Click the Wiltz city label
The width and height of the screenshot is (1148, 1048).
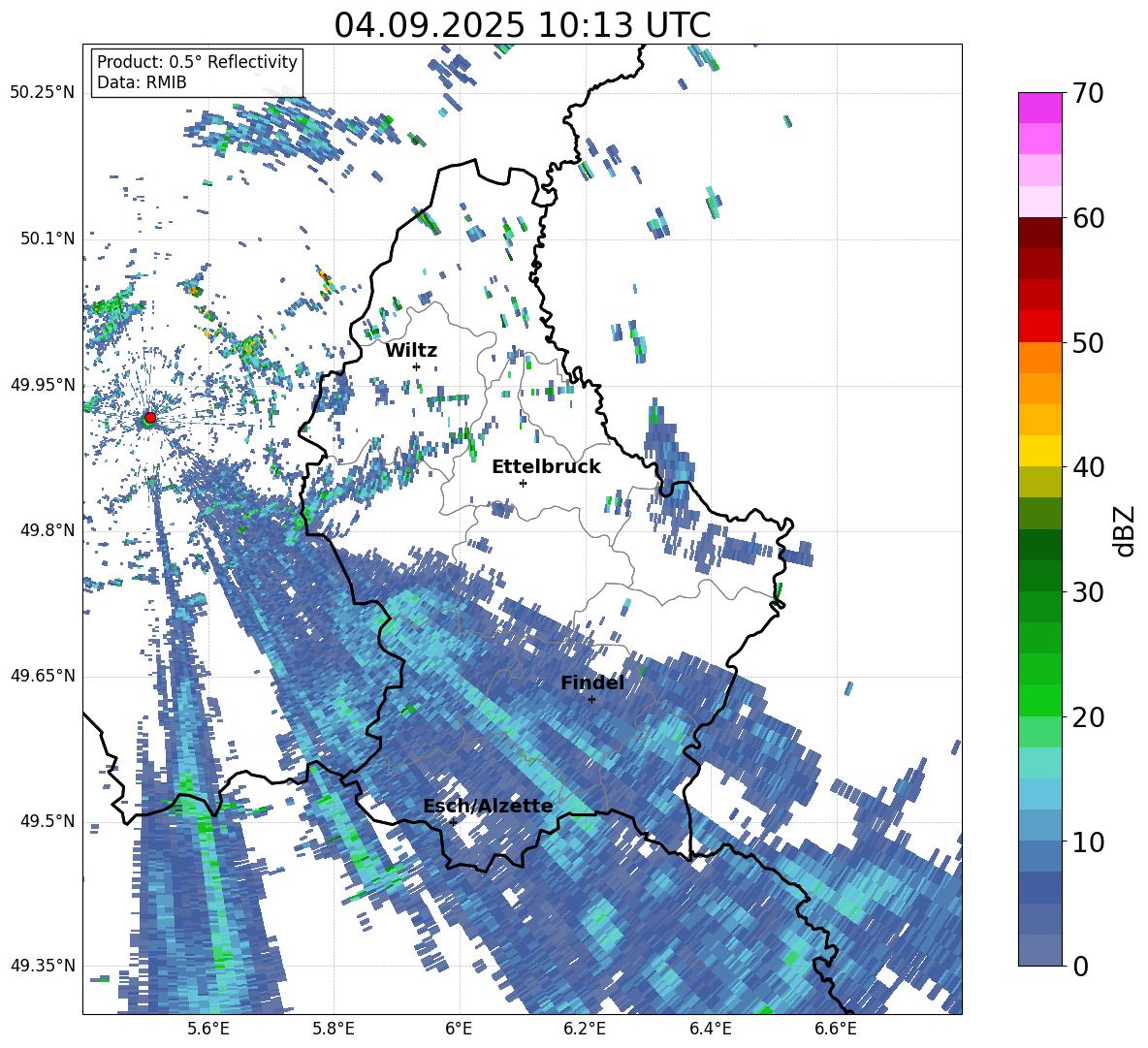(x=411, y=351)
